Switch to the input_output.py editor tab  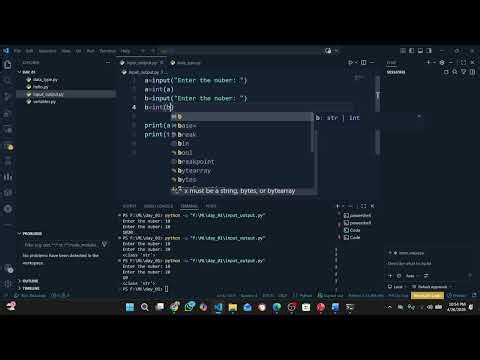coord(142,63)
